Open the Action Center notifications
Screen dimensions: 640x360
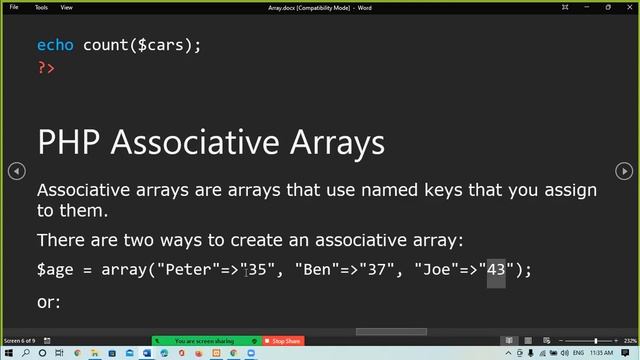(x=625, y=353)
